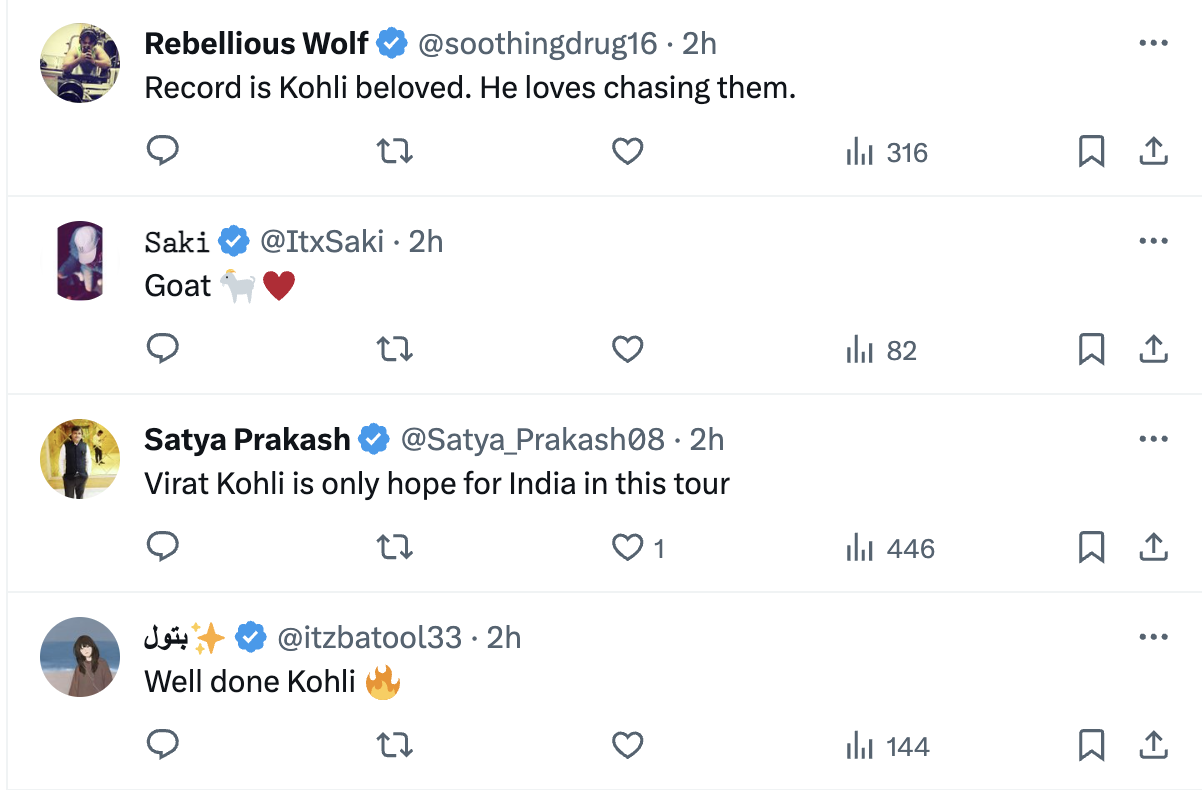Repost the Rebellious Wolf tweet
Screen dimensions: 1202x790
[395, 152]
